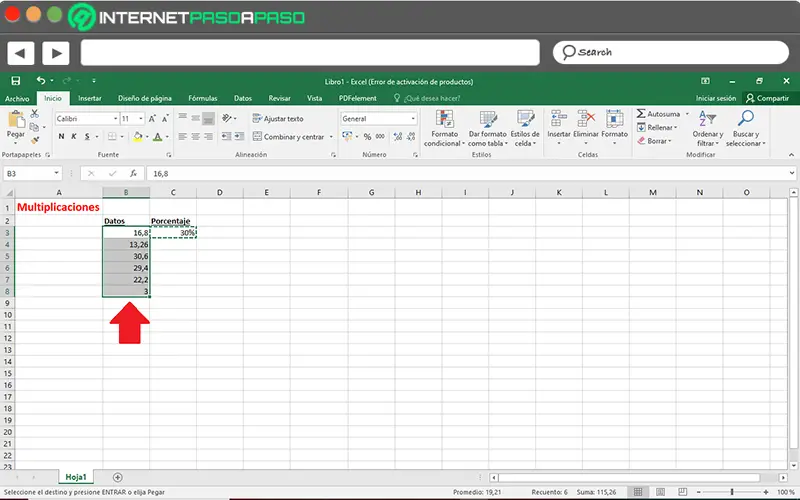Toggle bold N formatting
Viewport: 800px width, 500px height.
61,136
